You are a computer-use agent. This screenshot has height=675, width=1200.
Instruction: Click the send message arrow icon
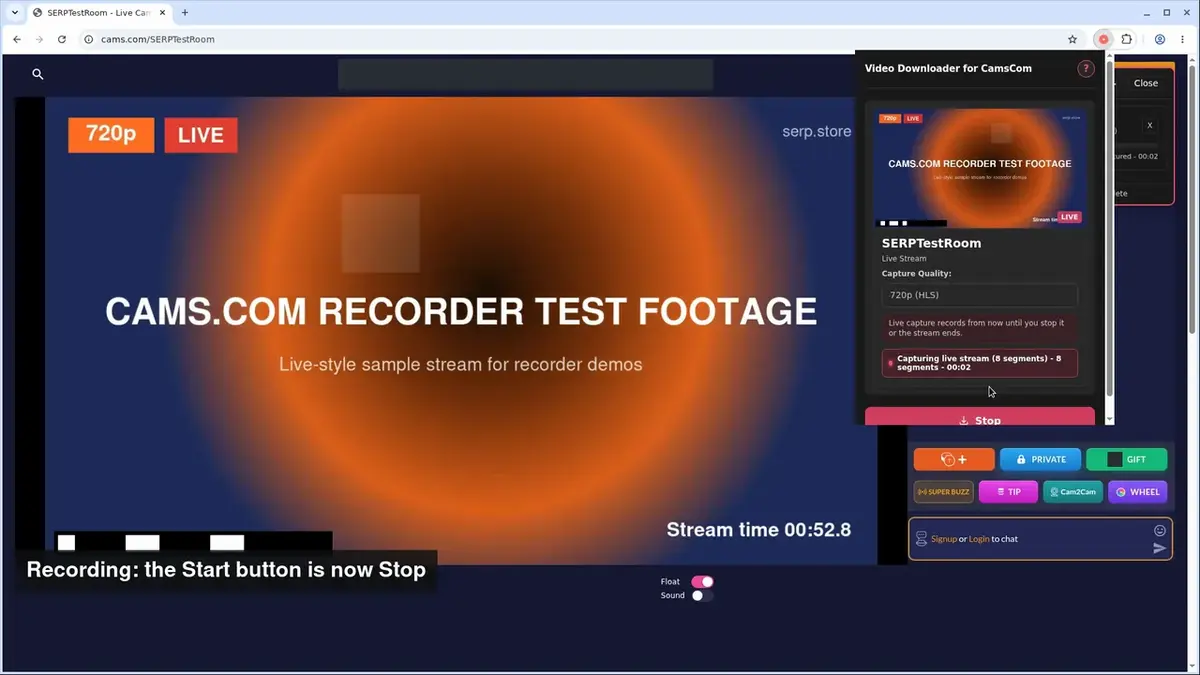[1160, 548]
